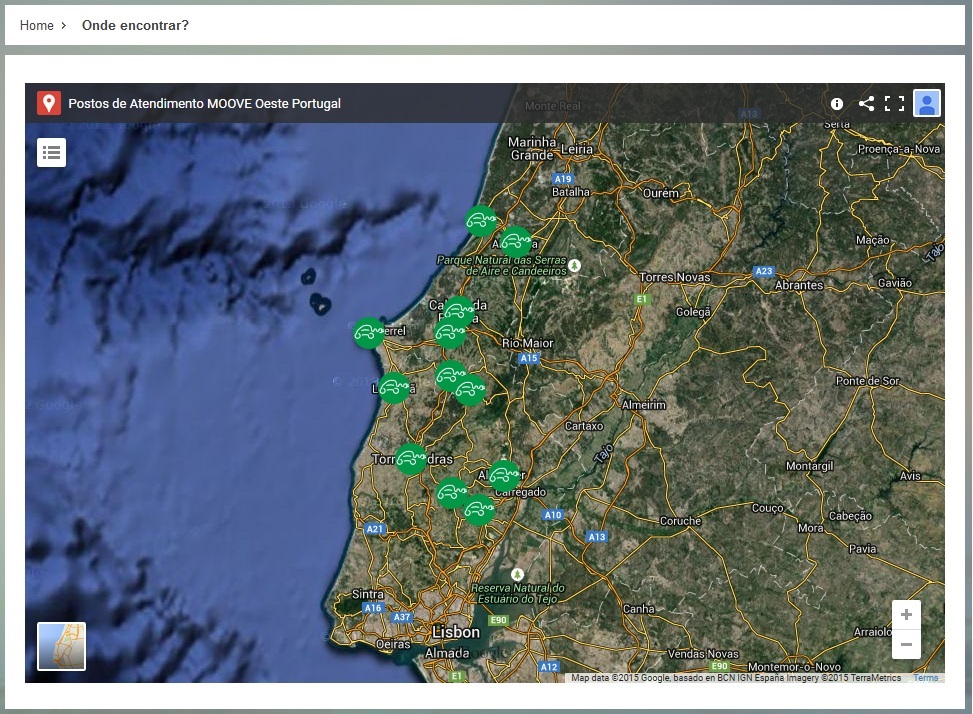The width and height of the screenshot is (973, 714).
Task: Open the map legend list button
Action: point(52,152)
